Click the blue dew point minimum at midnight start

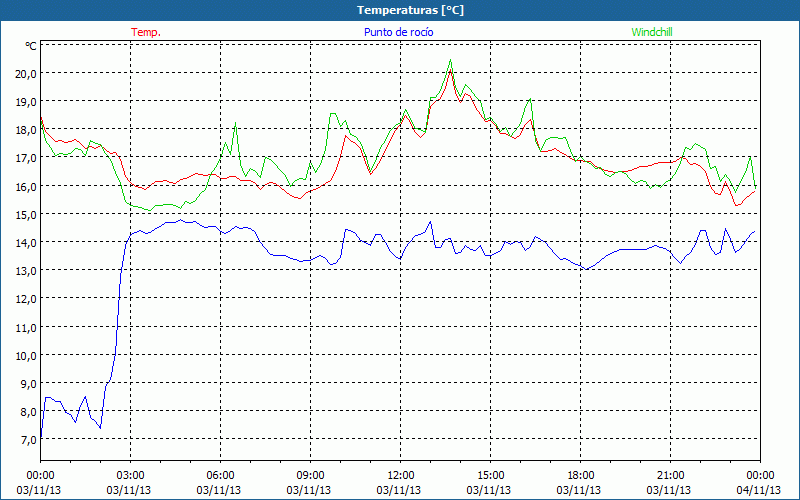[41, 437]
